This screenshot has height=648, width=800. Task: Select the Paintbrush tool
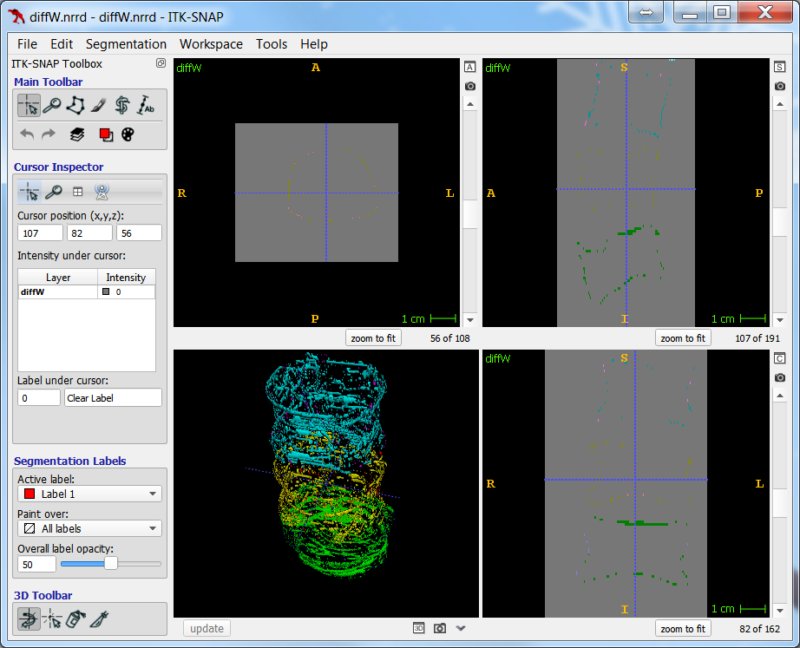(x=99, y=105)
